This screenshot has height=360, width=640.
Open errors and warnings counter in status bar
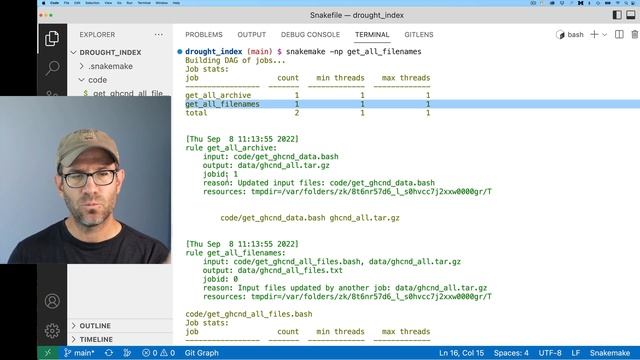[158, 353]
